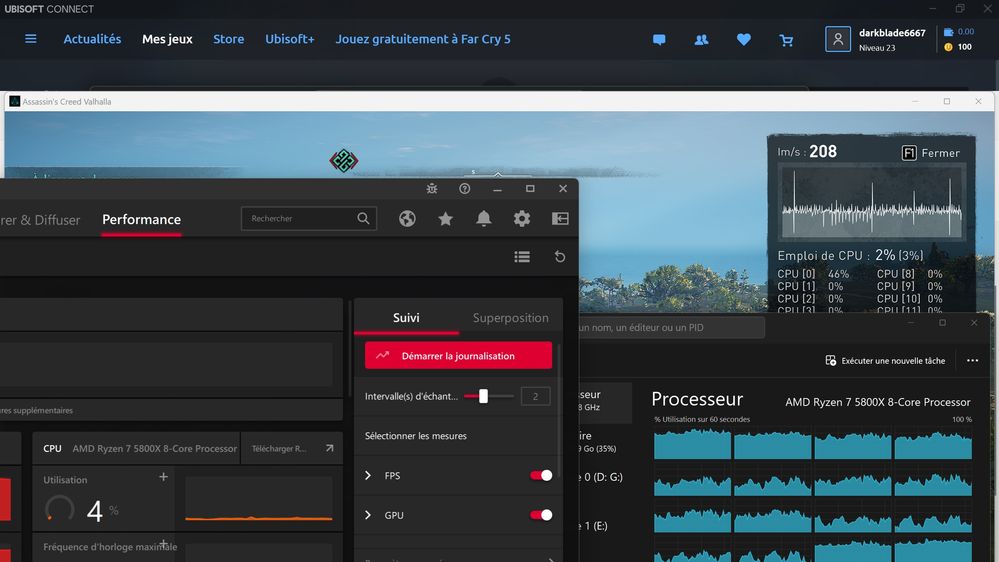
Task: Open the AMD Software settings gear
Action: click(522, 219)
